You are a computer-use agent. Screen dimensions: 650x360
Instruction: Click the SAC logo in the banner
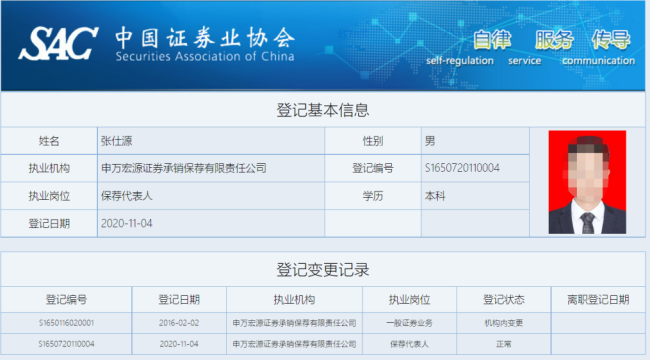pyautogui.click(x=58, y=43)
